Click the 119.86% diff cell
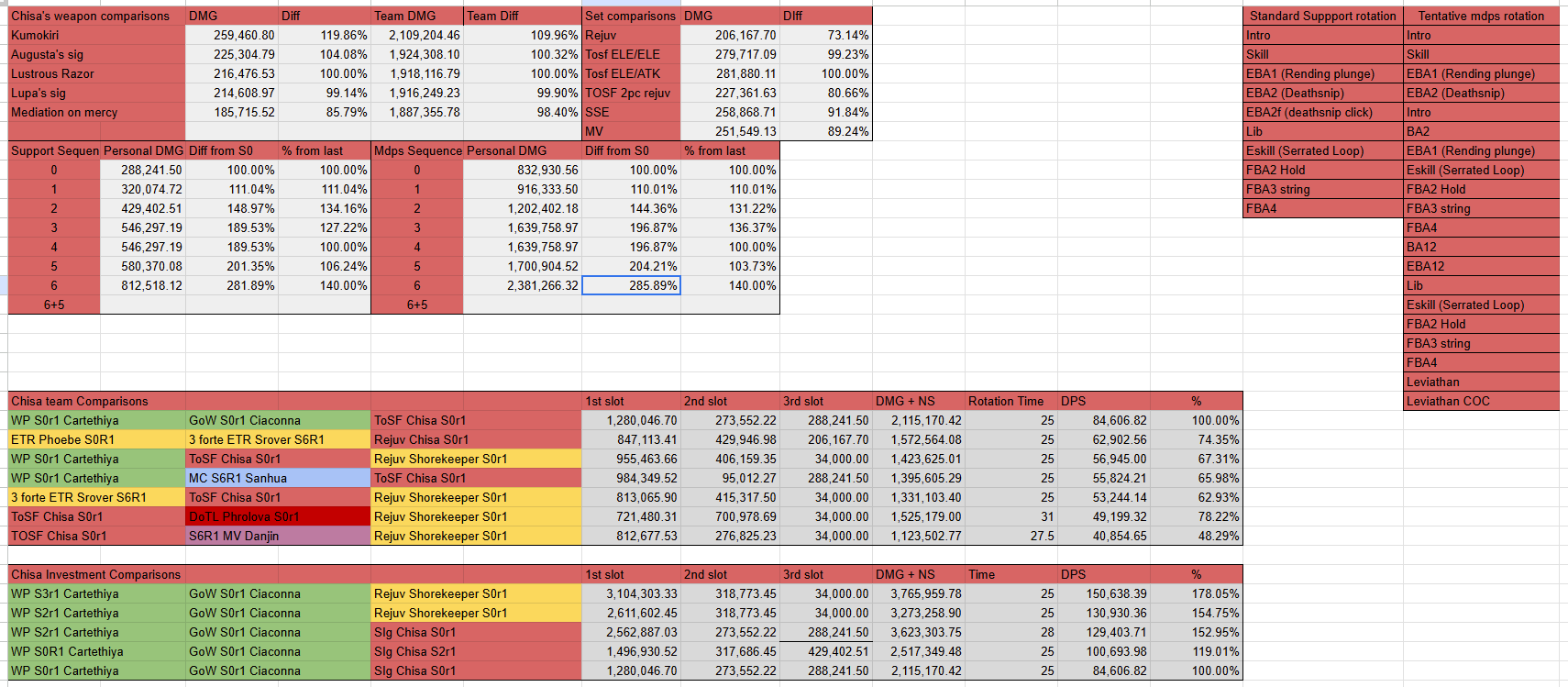The height and width of the screenshot is (687, 1568). (x=325, y=35)
